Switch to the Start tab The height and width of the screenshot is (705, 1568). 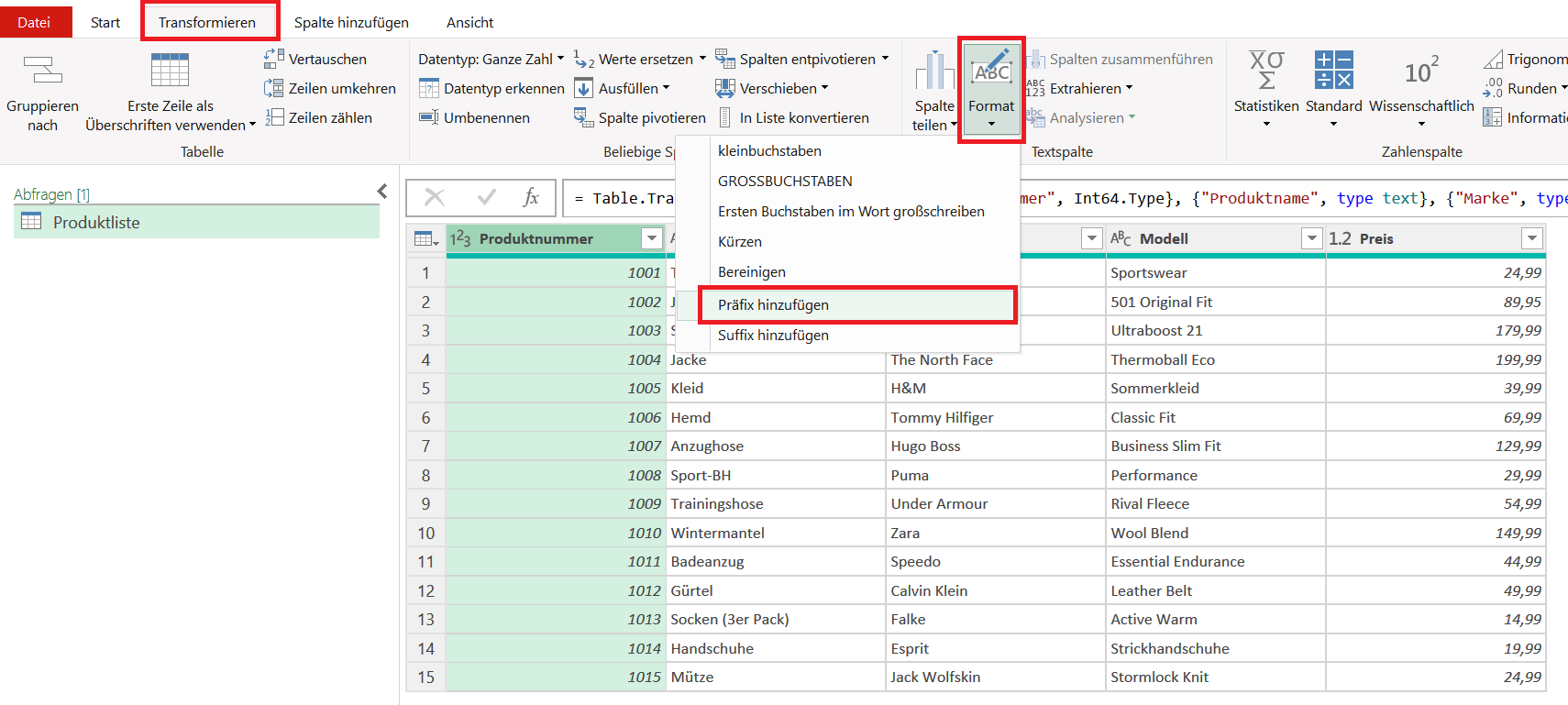point(105,22)
